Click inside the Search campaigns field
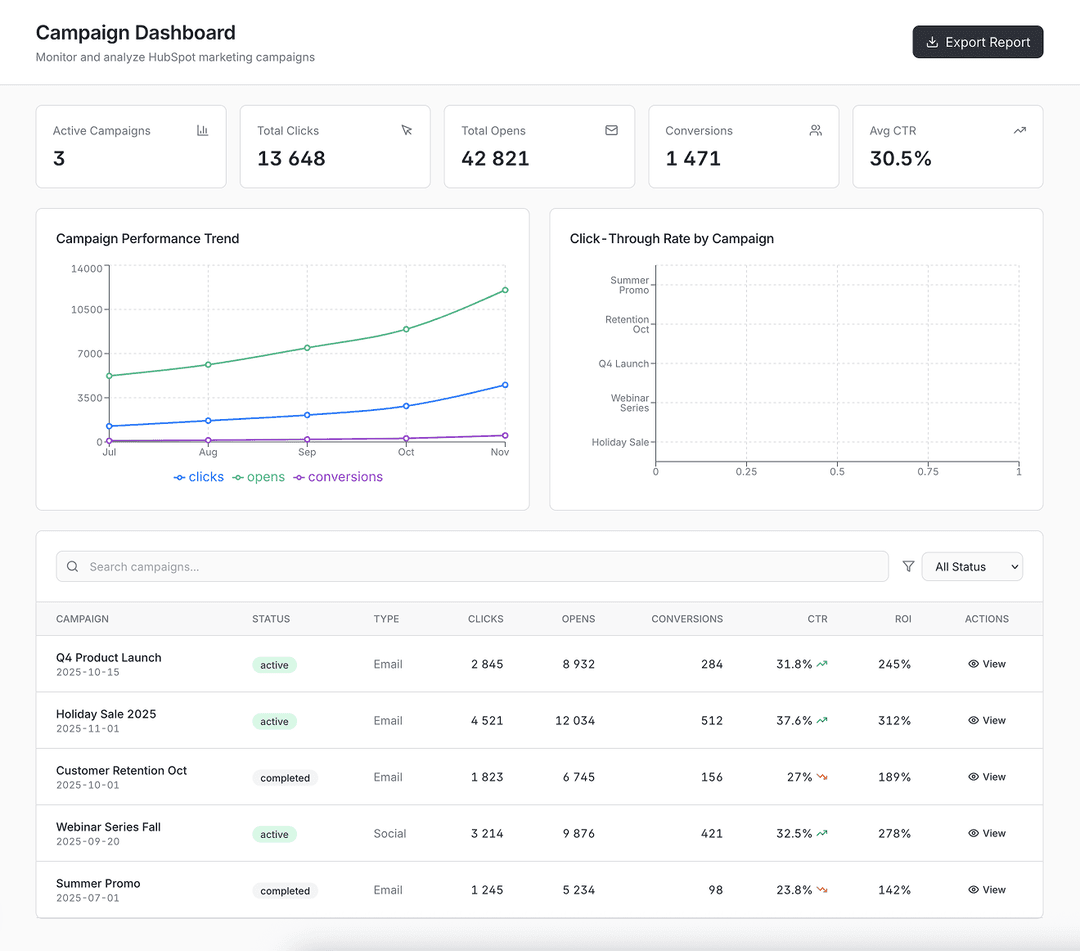This screenshot has width=1080, height=951. tap(400, 566)
